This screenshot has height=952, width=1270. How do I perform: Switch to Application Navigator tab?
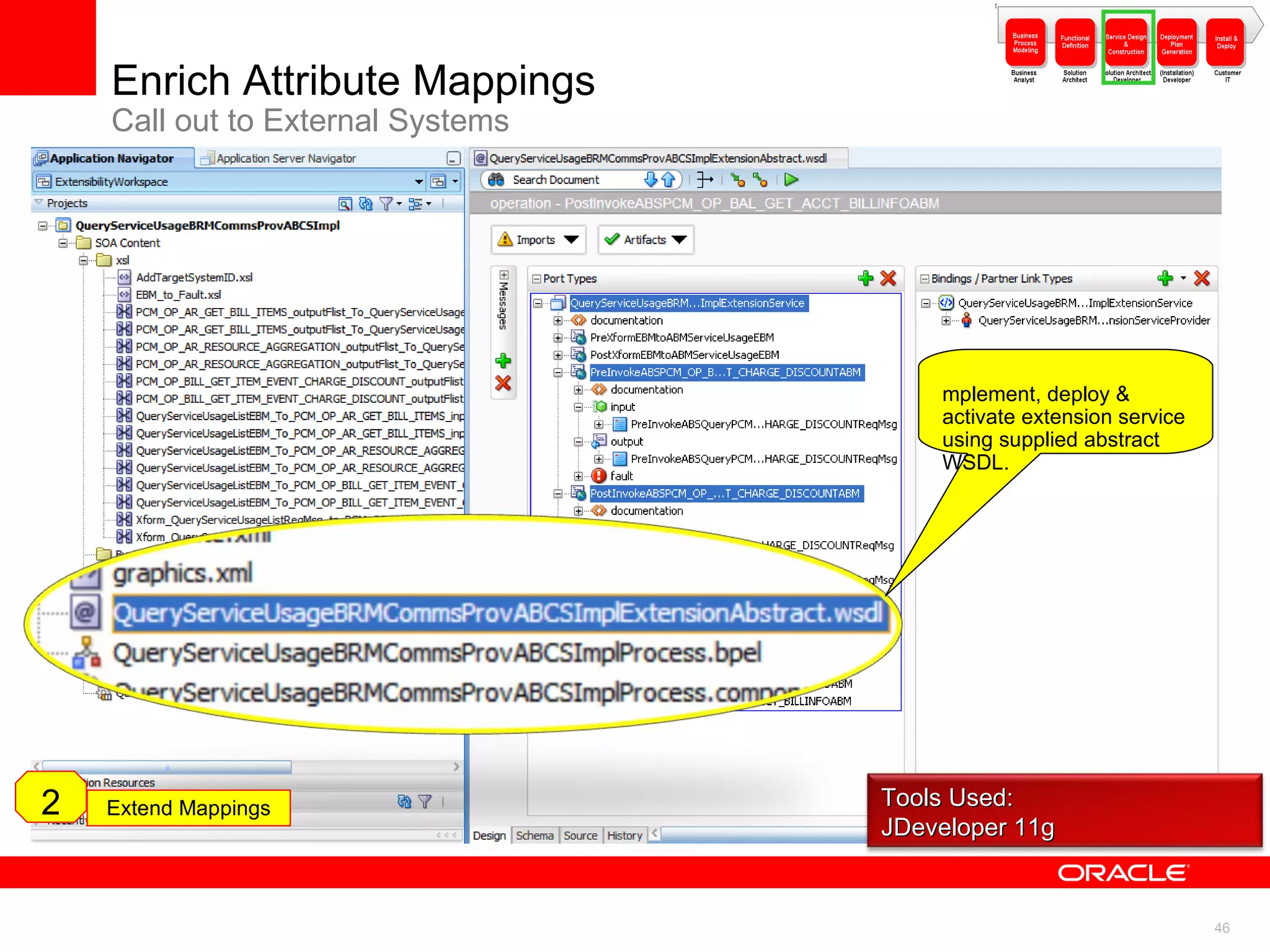coord(112,159)
